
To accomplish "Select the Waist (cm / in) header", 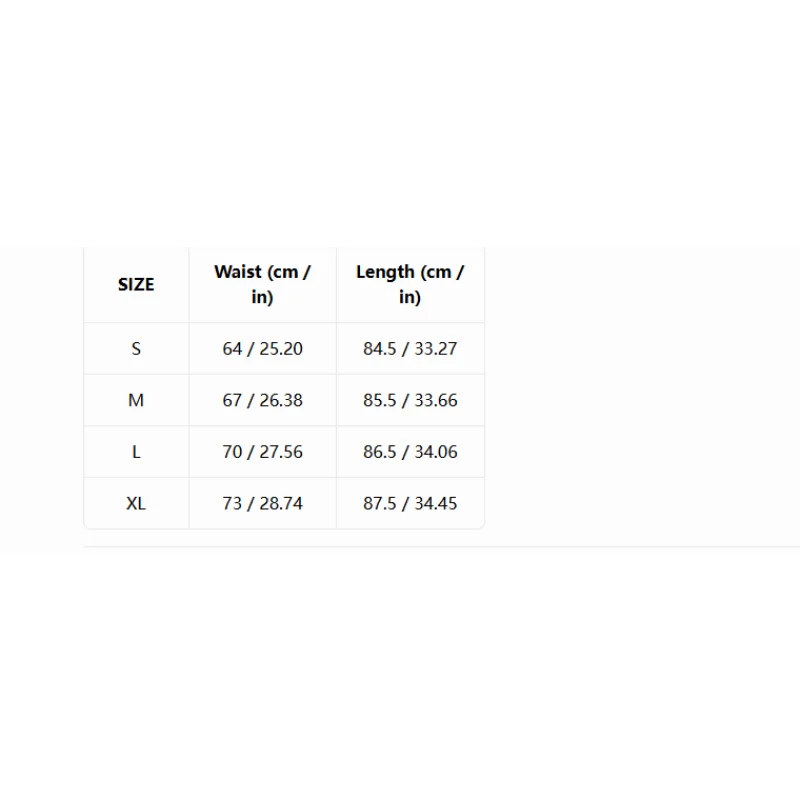I will (x=262, y=285).
